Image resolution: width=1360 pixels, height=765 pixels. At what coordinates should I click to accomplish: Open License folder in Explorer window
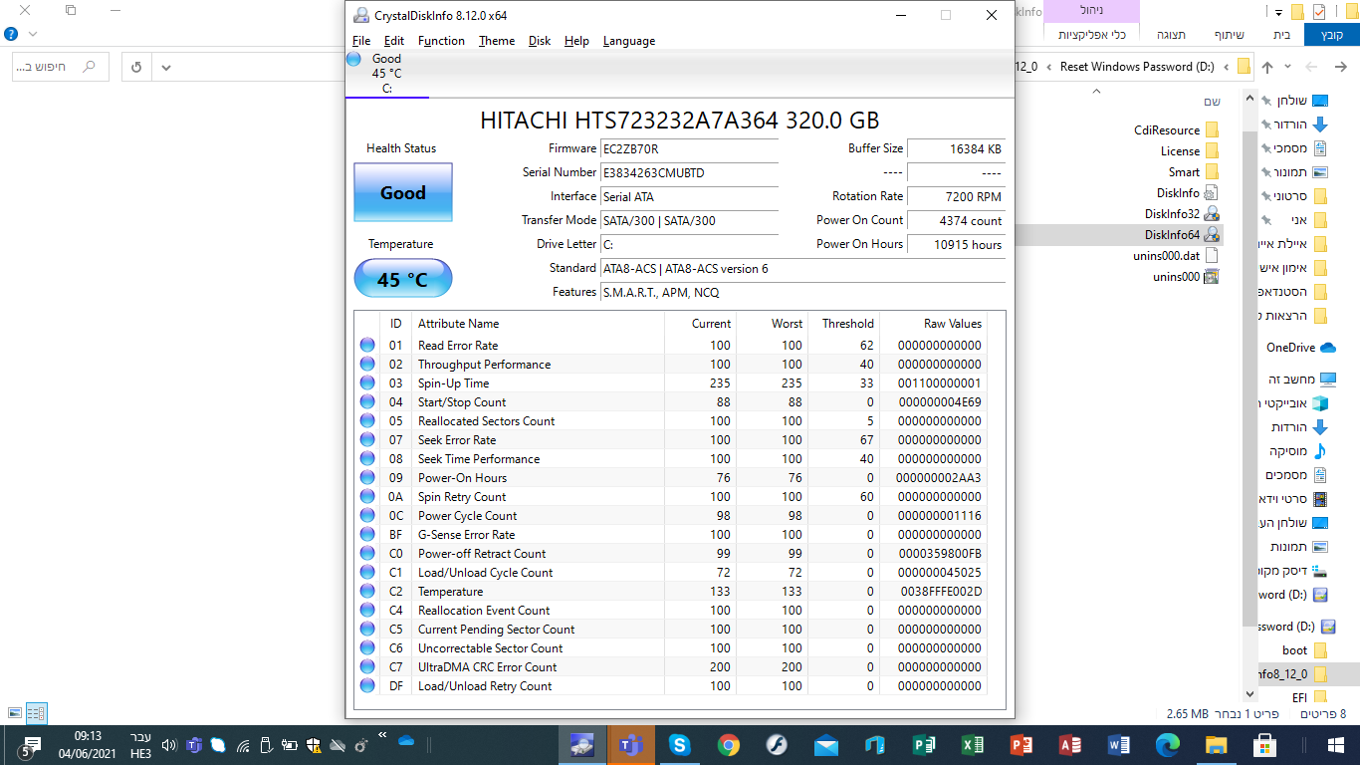[x=1189, y=151]
